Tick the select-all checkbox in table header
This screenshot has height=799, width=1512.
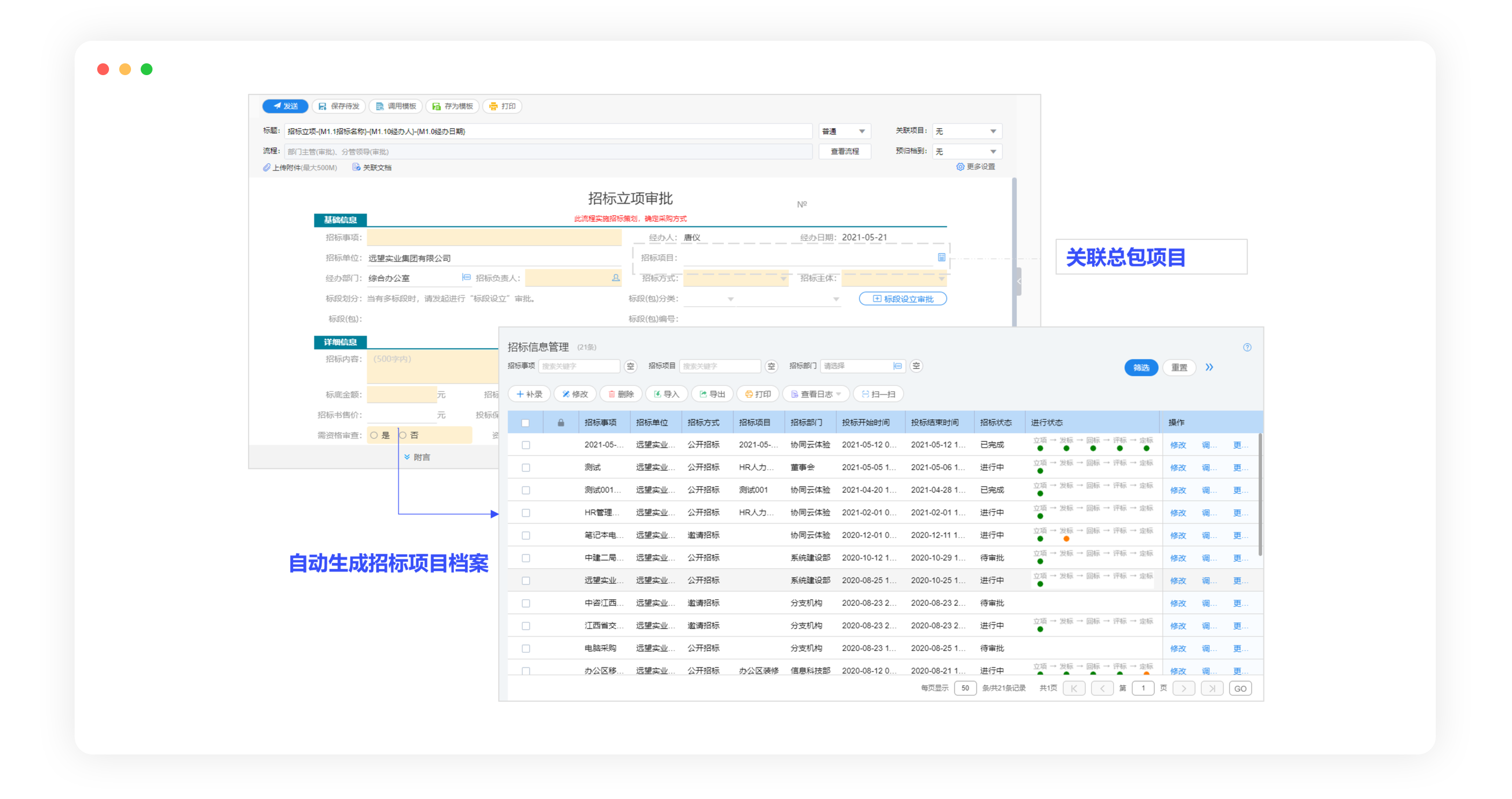[525, 422]
